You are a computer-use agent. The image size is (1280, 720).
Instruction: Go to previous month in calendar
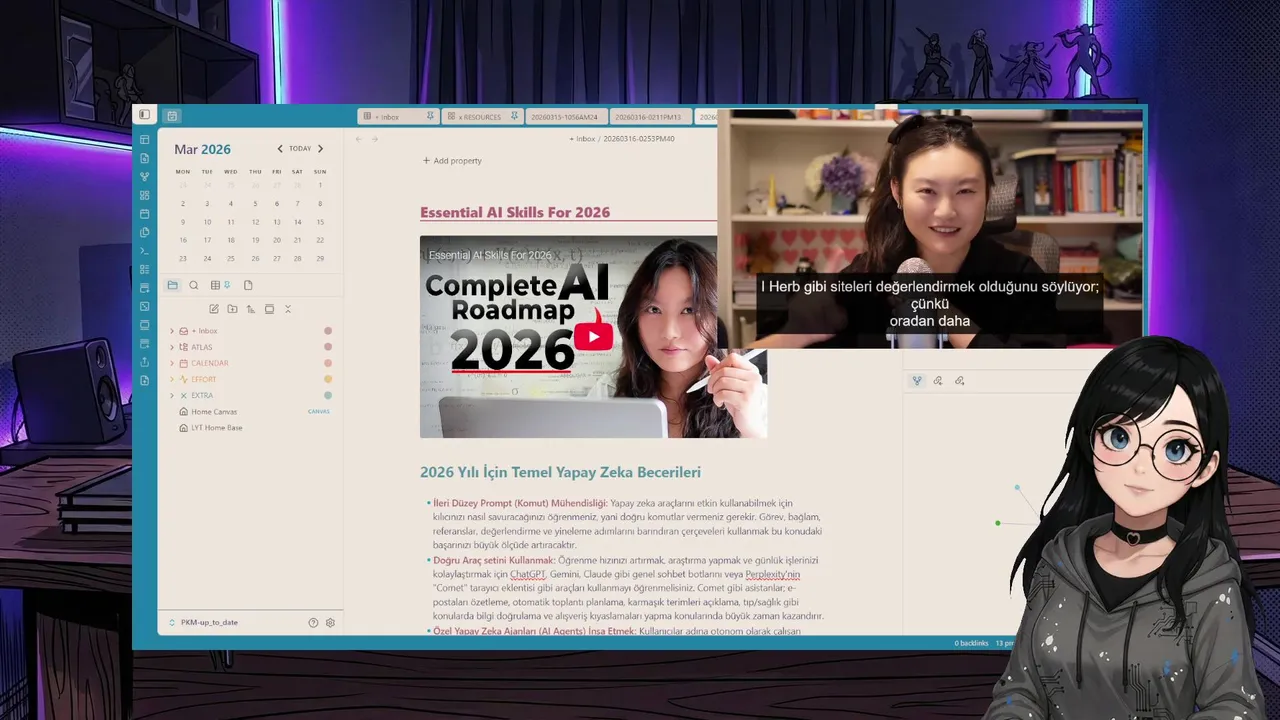point(280,149)
